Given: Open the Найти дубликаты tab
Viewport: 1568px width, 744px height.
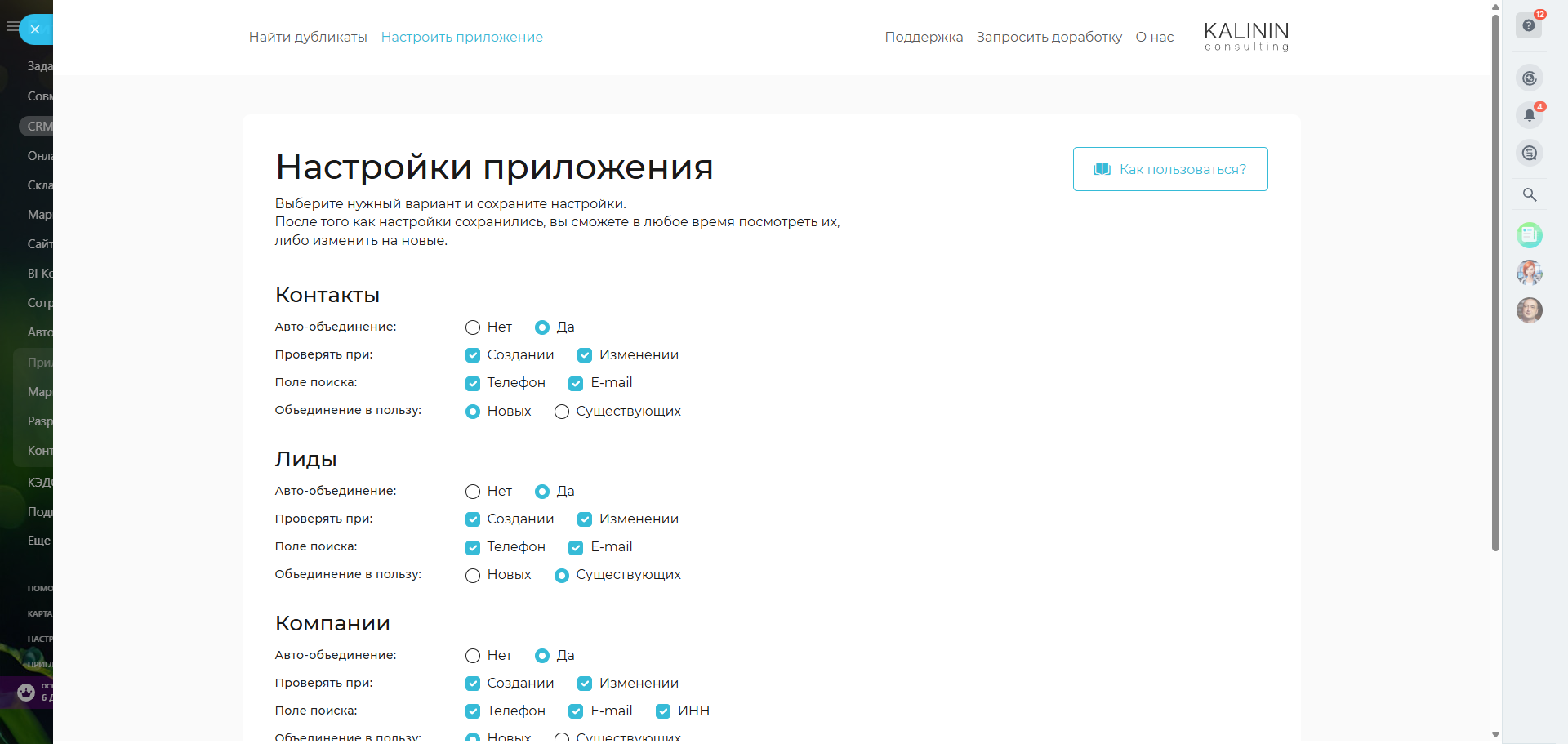Looking at the screenshot, I should click(308, 37).
